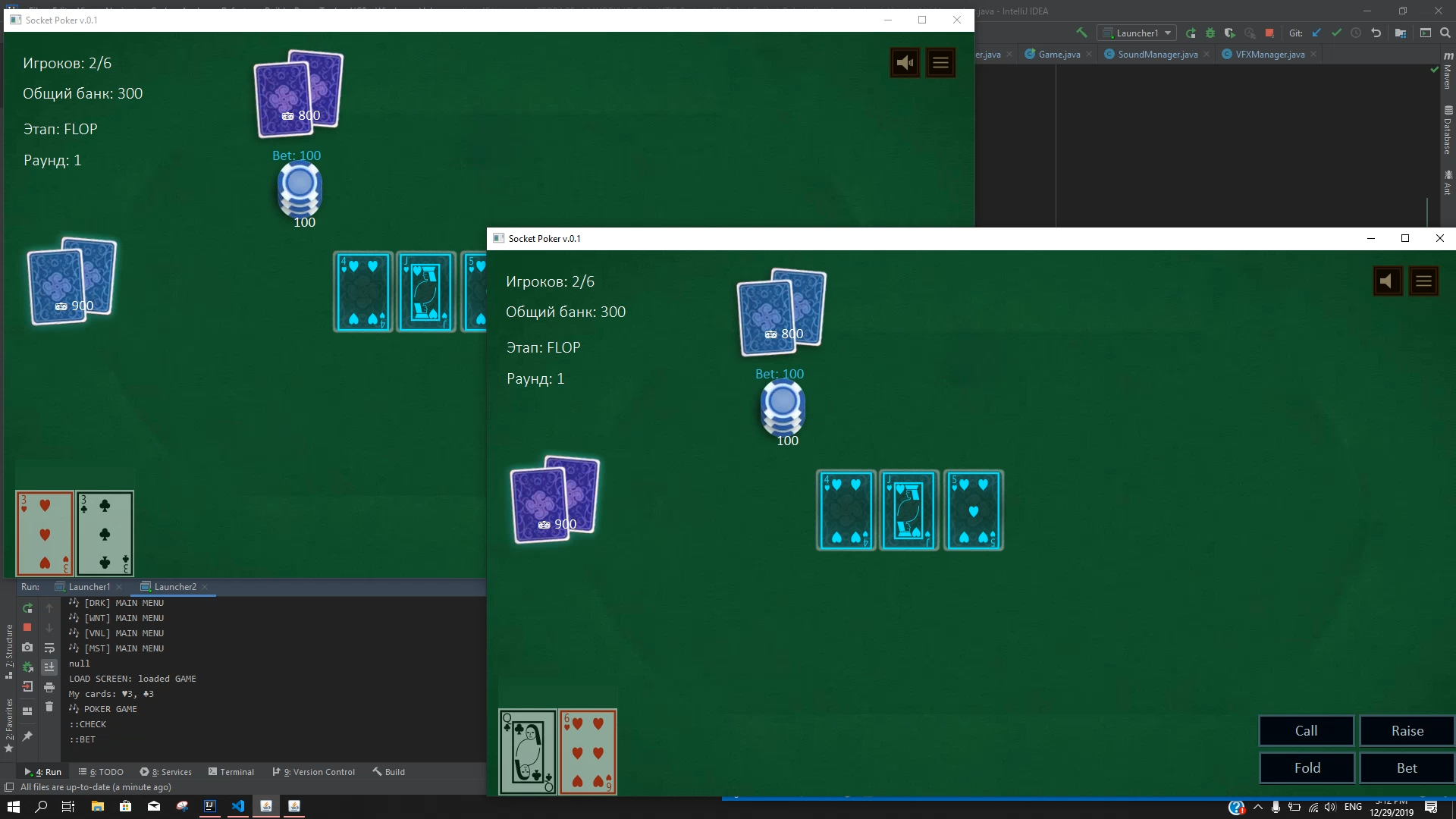Click the Queen of clubs hand card
This screenshot has width=1456, height=819.
tap(527, 752)
